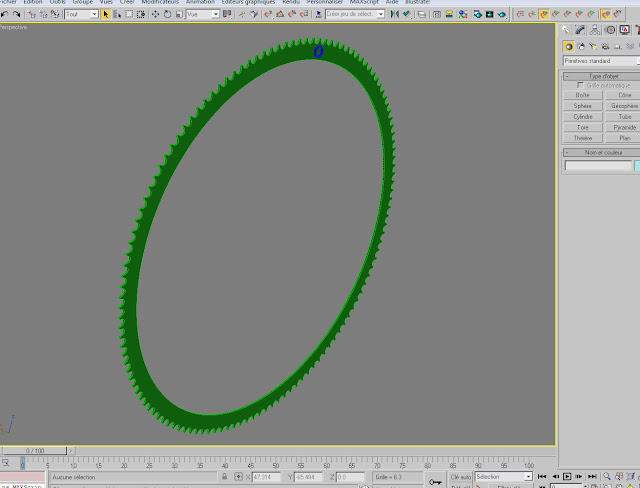Click the Quick Render teapot icon
This screenshot has width=640, height=488.
click(x=502, y=14)
